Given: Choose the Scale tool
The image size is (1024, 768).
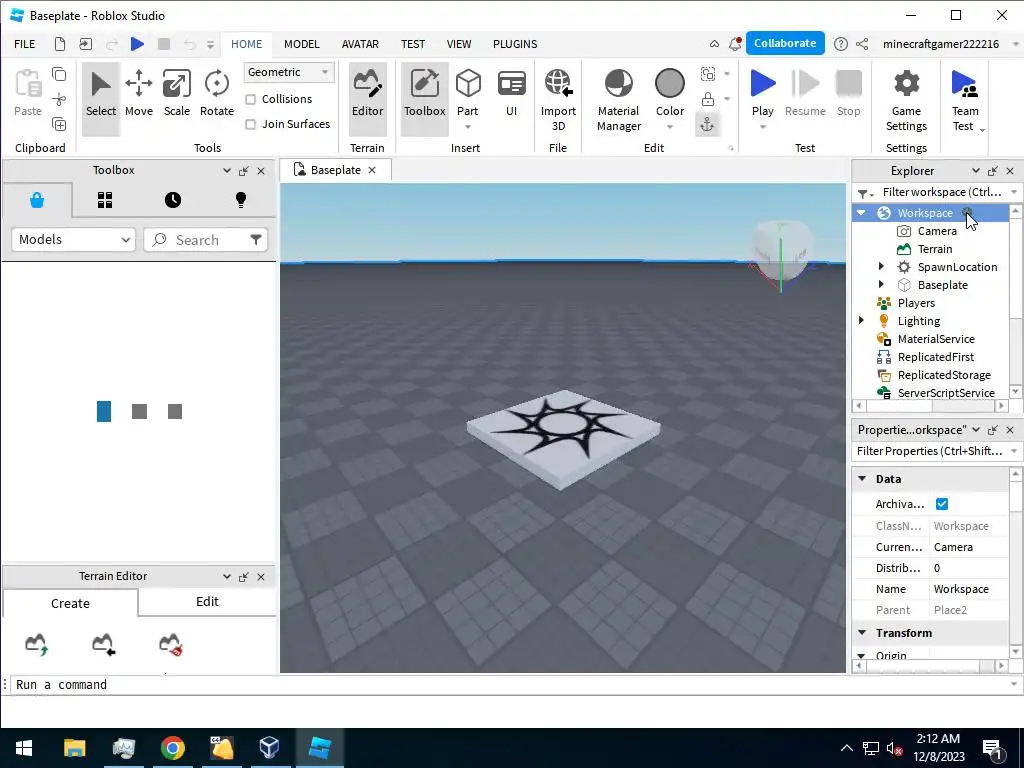Looking at the screenshot, I should [176, 95].
